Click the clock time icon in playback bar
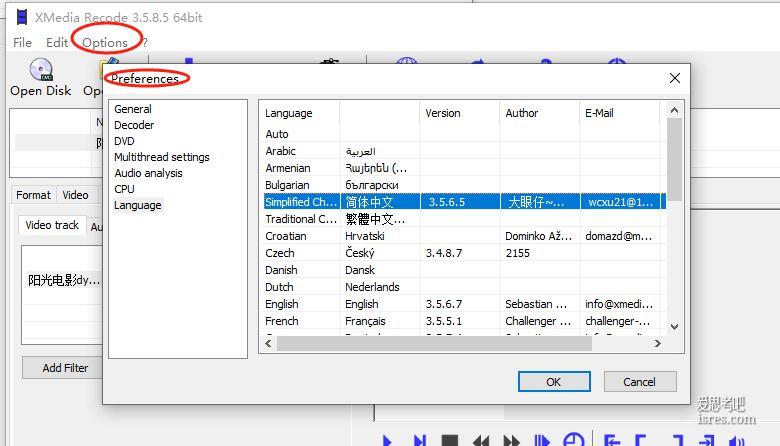This screenshot has height=446, width=780. 574,440
